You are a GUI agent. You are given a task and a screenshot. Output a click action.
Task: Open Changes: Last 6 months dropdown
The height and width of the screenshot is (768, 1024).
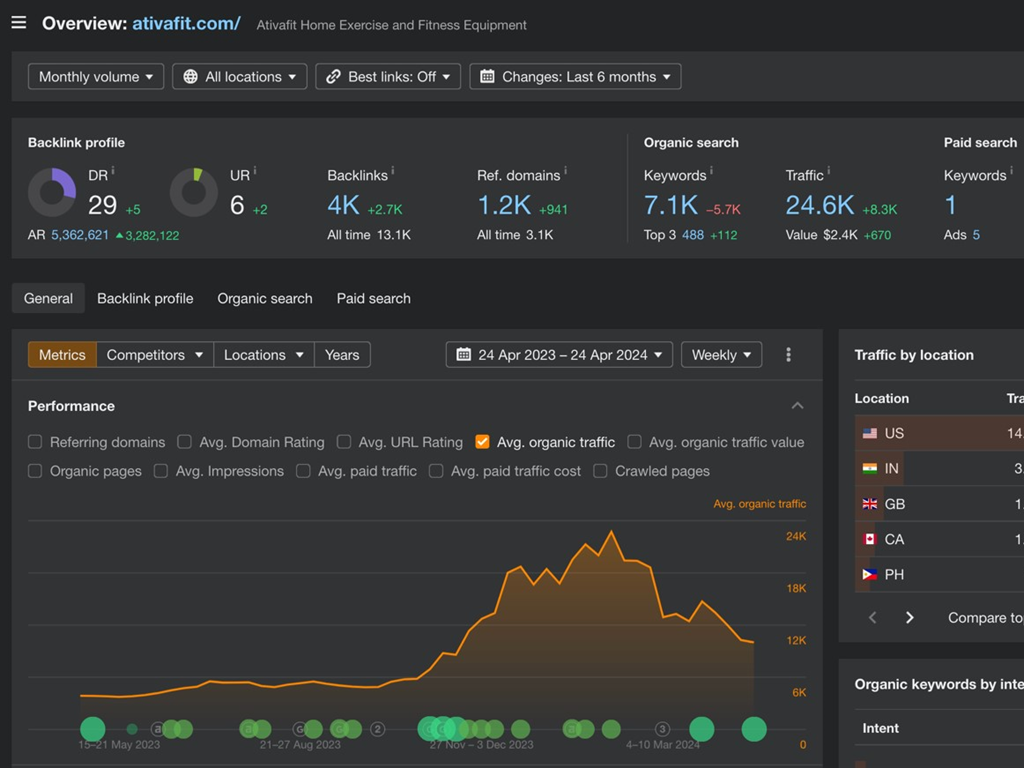[x=575, y=76]
